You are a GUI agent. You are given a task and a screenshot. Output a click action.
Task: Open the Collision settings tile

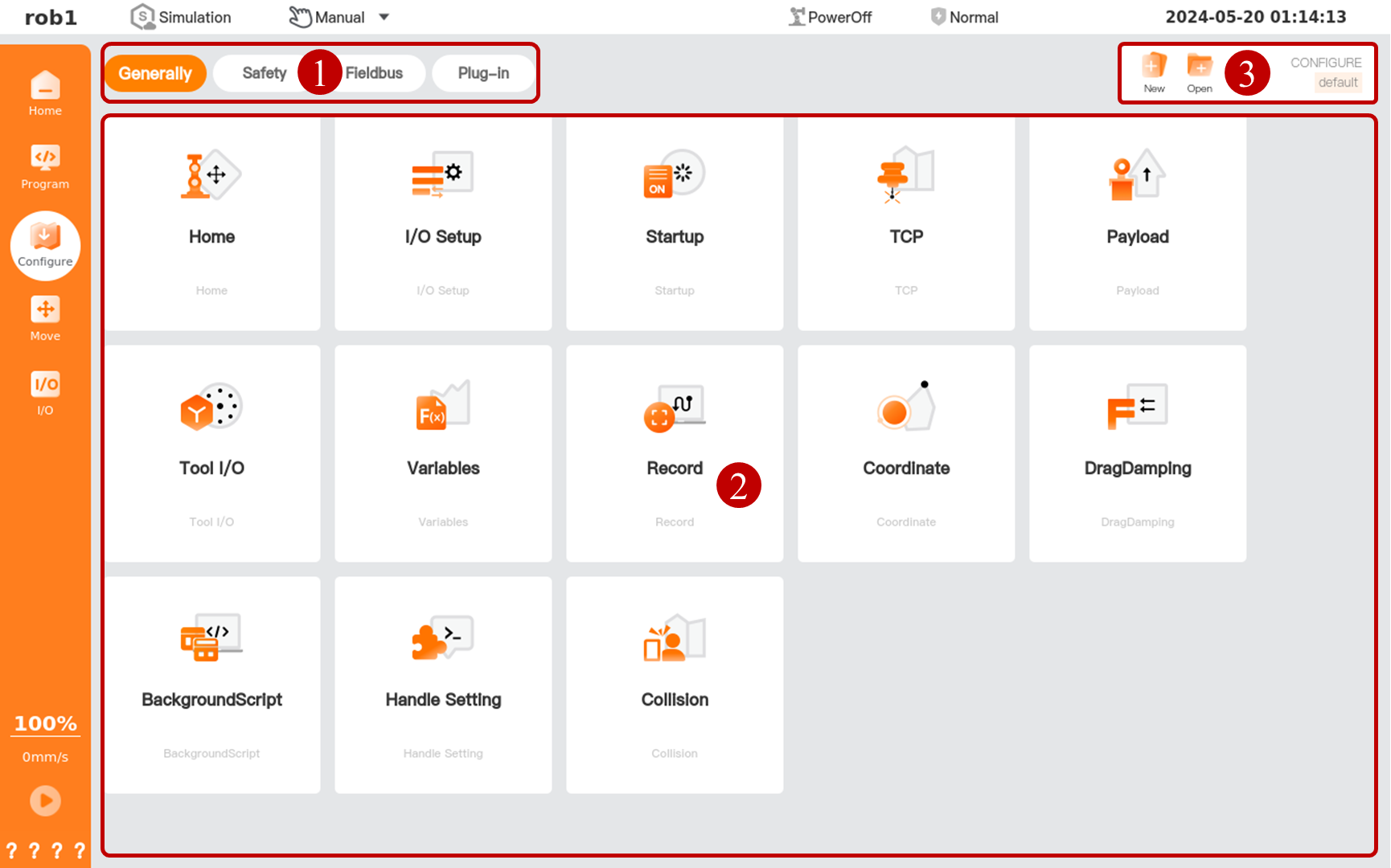[x=675, y=686]
